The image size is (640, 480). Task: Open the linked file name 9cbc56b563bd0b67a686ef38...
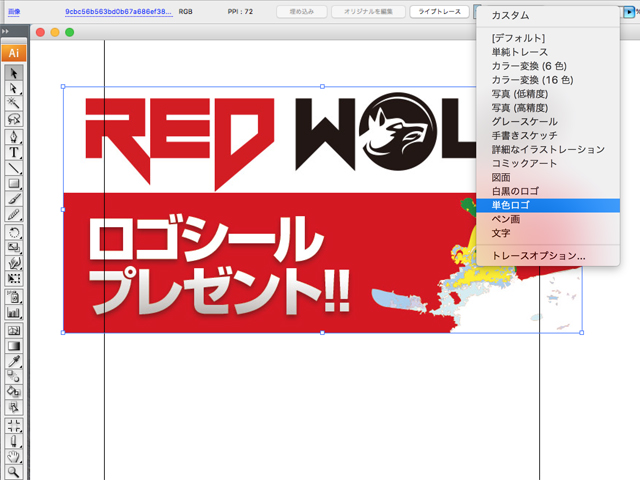coord(118,12)
